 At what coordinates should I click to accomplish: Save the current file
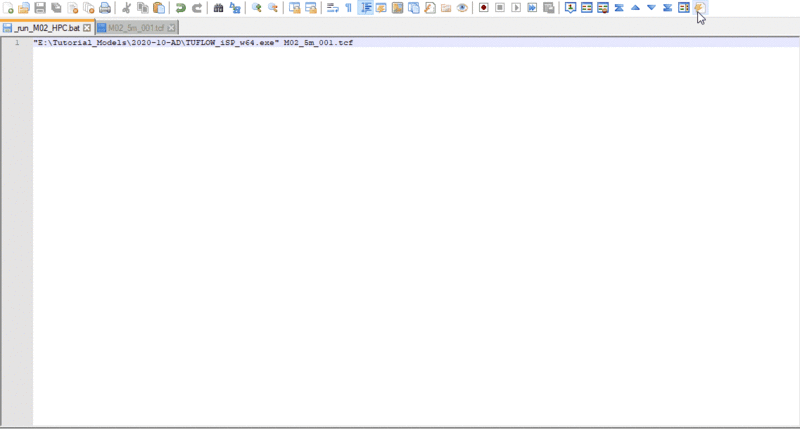(40, 8)
